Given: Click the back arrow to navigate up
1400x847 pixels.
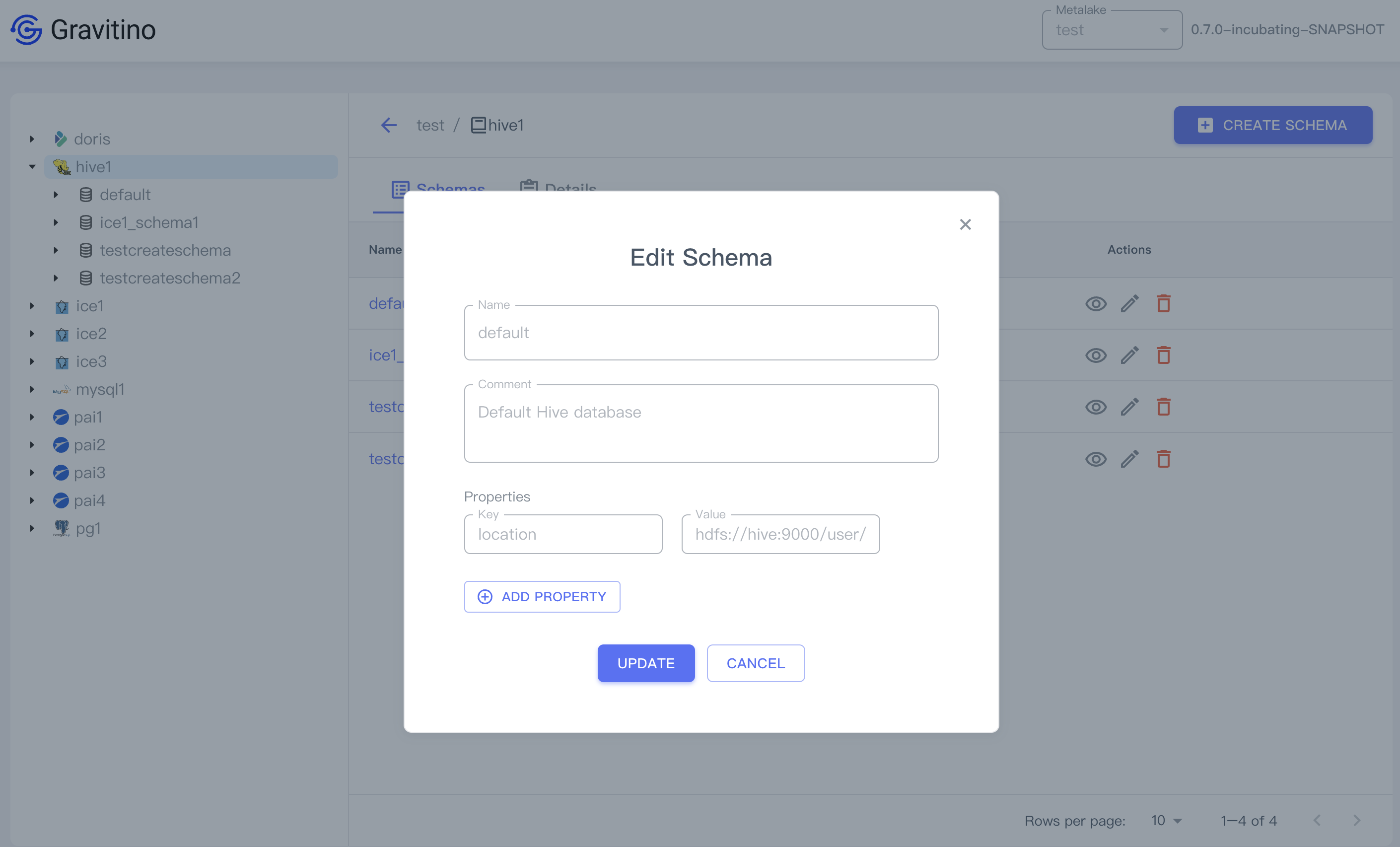Looking at the screenshot, I should (x=388, y=124).
